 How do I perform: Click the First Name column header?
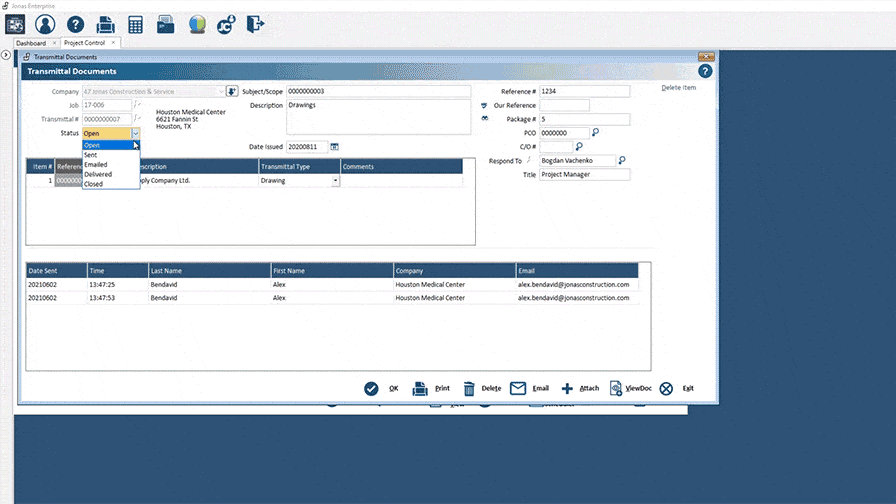tap(332, 270)
